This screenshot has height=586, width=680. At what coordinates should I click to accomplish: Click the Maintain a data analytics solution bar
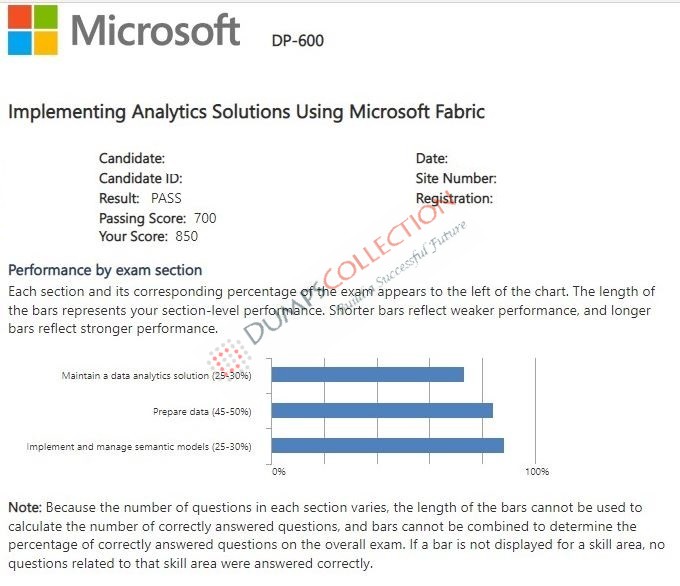pyautogui.click(x=368, y=374)
